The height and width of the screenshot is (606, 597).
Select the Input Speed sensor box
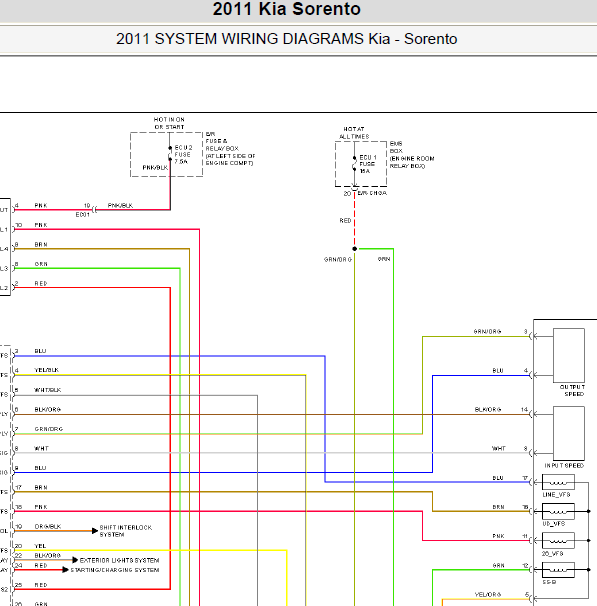[569, 433]
